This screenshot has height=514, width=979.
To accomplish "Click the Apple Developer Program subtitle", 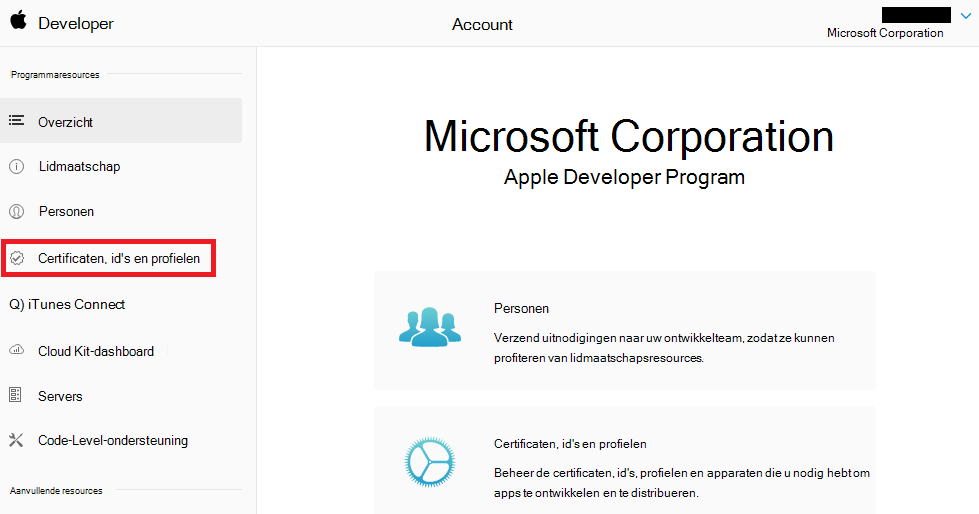I will click(624, 177).
